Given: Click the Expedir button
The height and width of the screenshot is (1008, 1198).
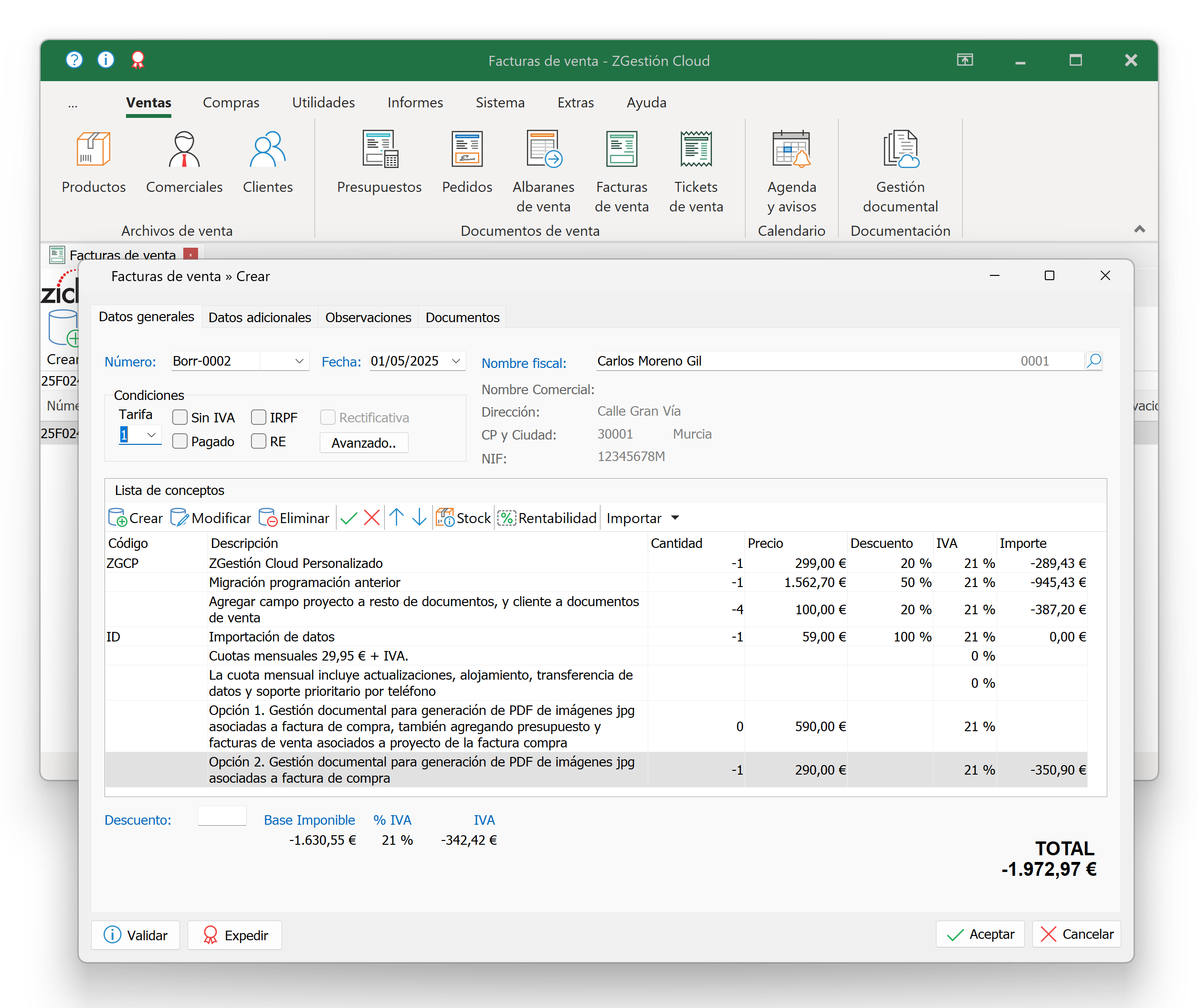Looking at the screenshot, I should point(235,935).
